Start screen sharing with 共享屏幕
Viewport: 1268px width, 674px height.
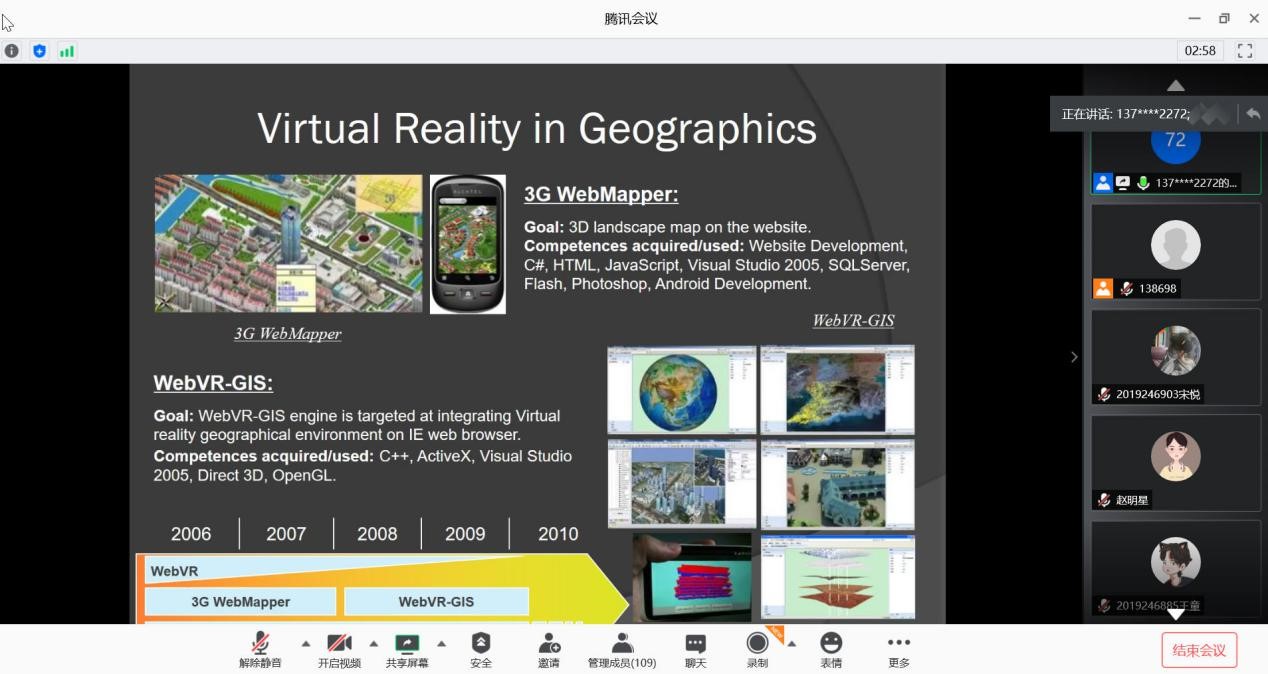pos(407,650)
